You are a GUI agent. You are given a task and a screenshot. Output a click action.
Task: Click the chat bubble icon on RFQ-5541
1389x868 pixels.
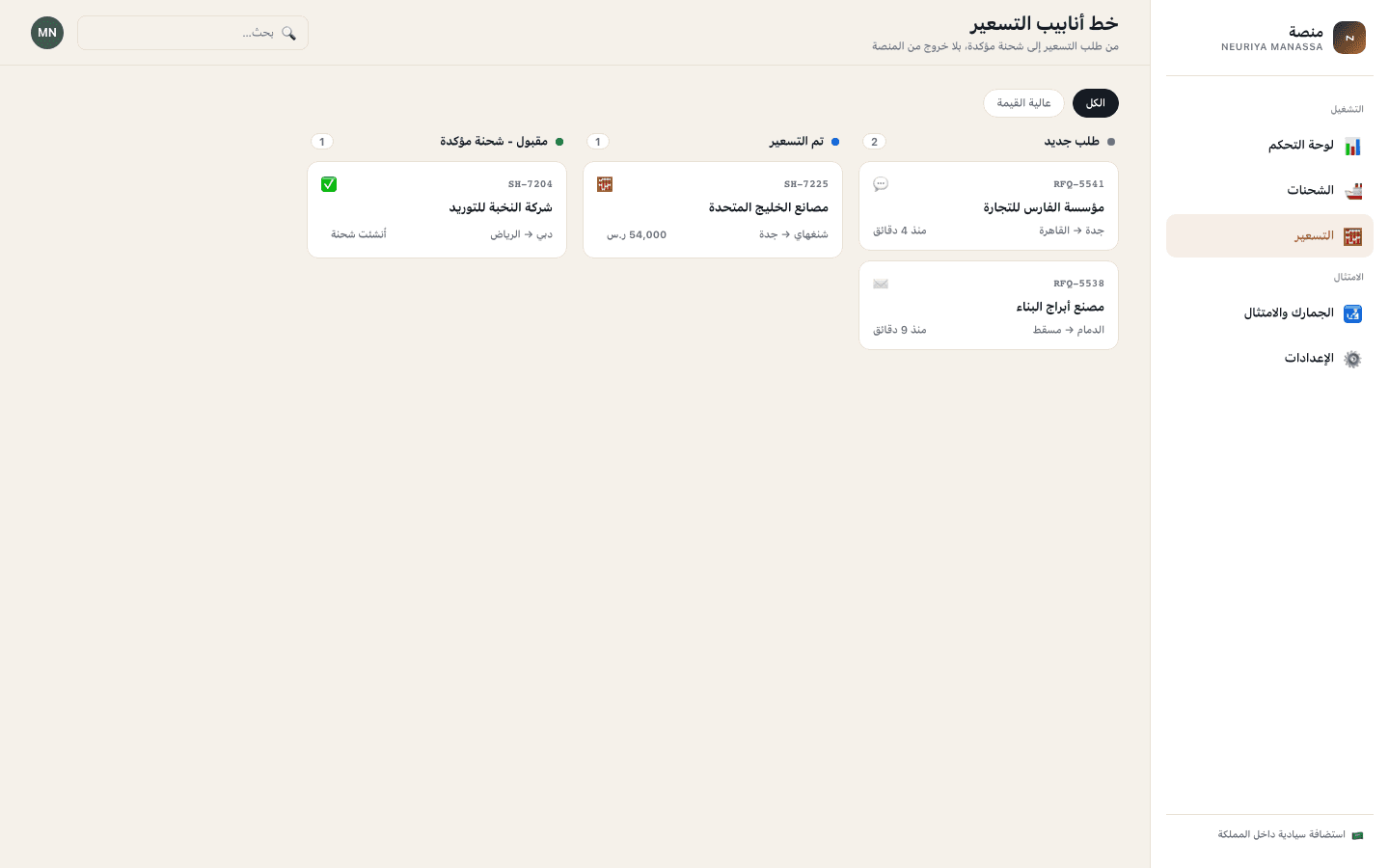point(881,184)
